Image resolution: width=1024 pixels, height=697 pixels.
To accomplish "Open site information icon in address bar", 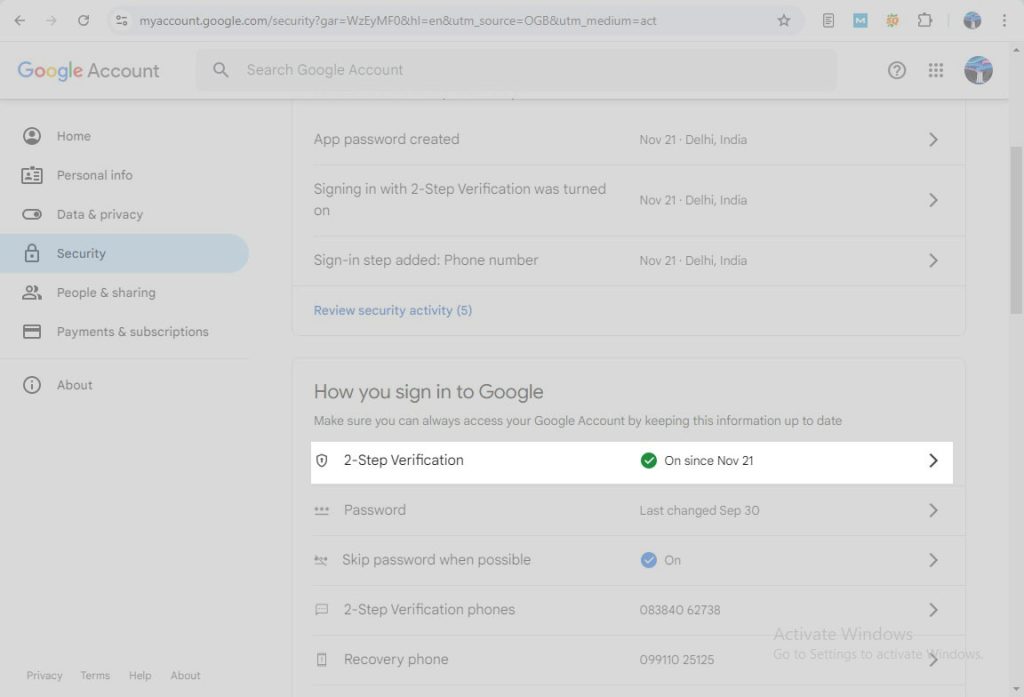I will pyautogui.click(x=121, y=20).
